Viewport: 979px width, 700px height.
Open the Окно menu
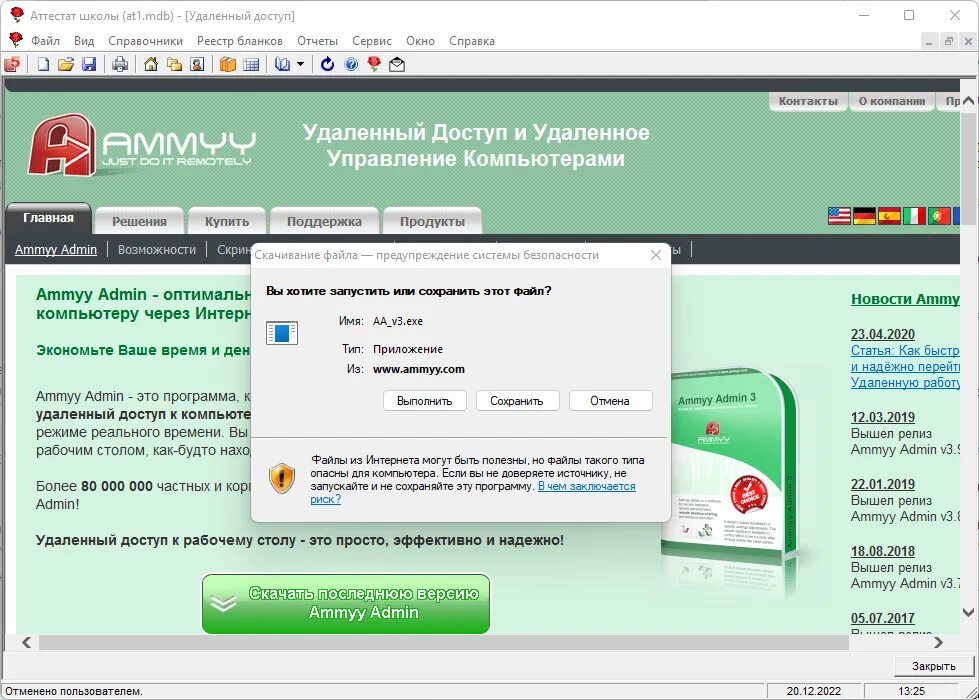pos(420,41)
